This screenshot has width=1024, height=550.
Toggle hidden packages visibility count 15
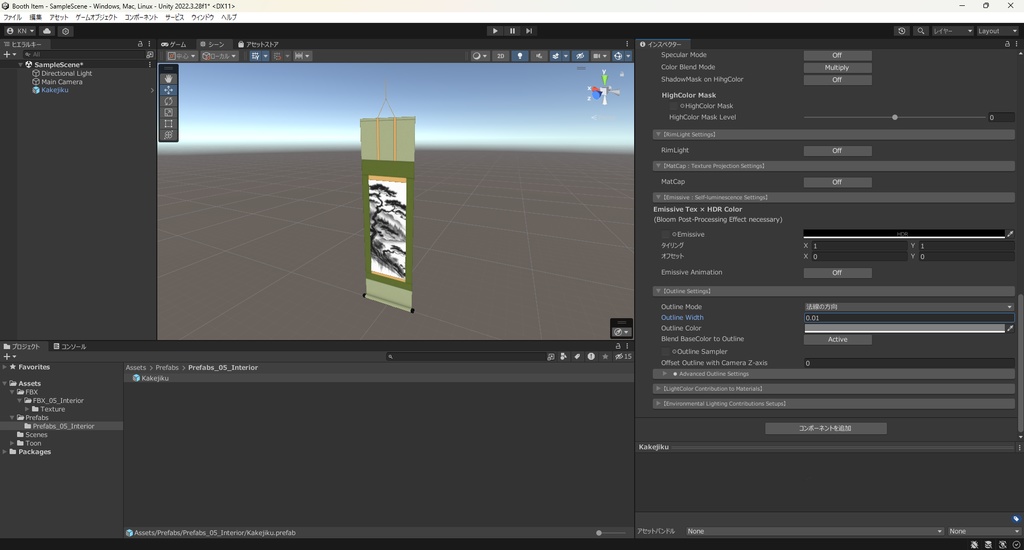click(x=623, y=357)
